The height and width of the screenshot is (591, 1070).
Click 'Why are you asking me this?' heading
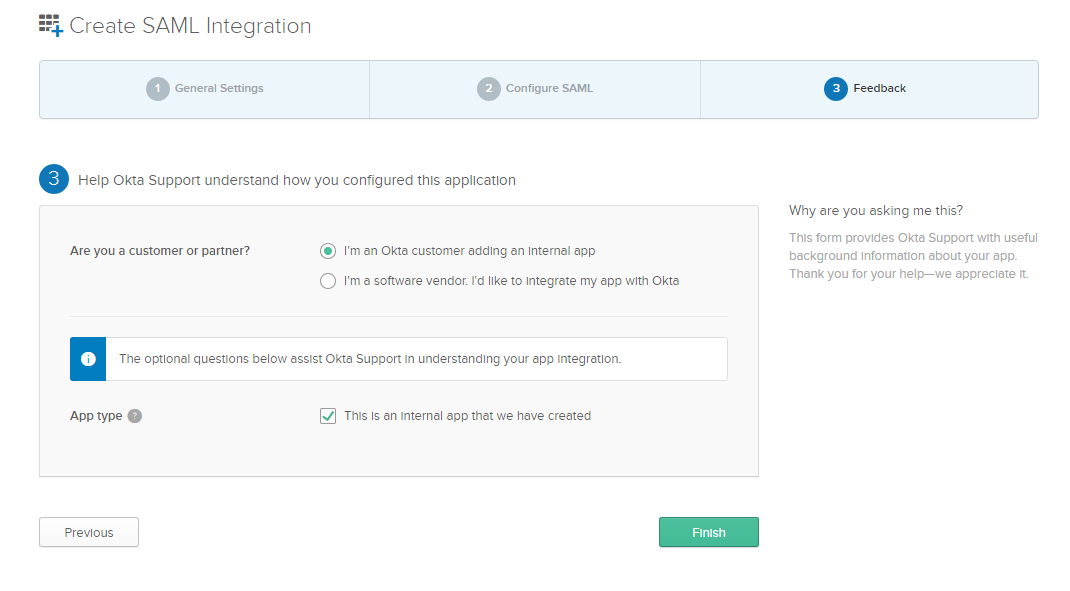coord(876,211)
